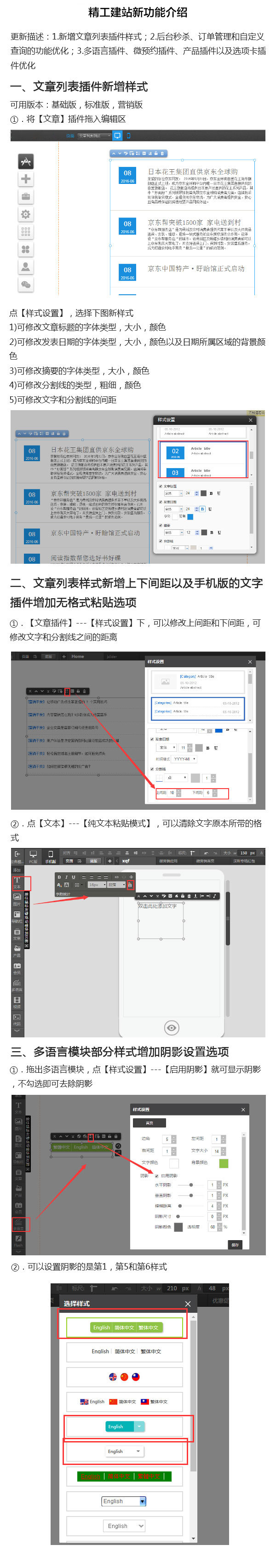276x1568 pixels.
Task: Expand the teal English dropdown style
Action: (140, 1426)
